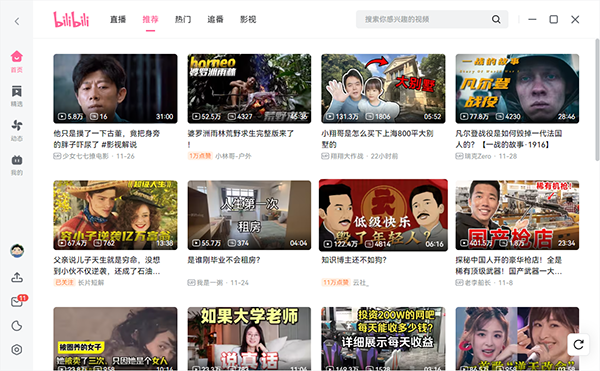The height and width of the screenshot is (371, 600).
Task: Open the user avatar profile
Action: point(17,251)
